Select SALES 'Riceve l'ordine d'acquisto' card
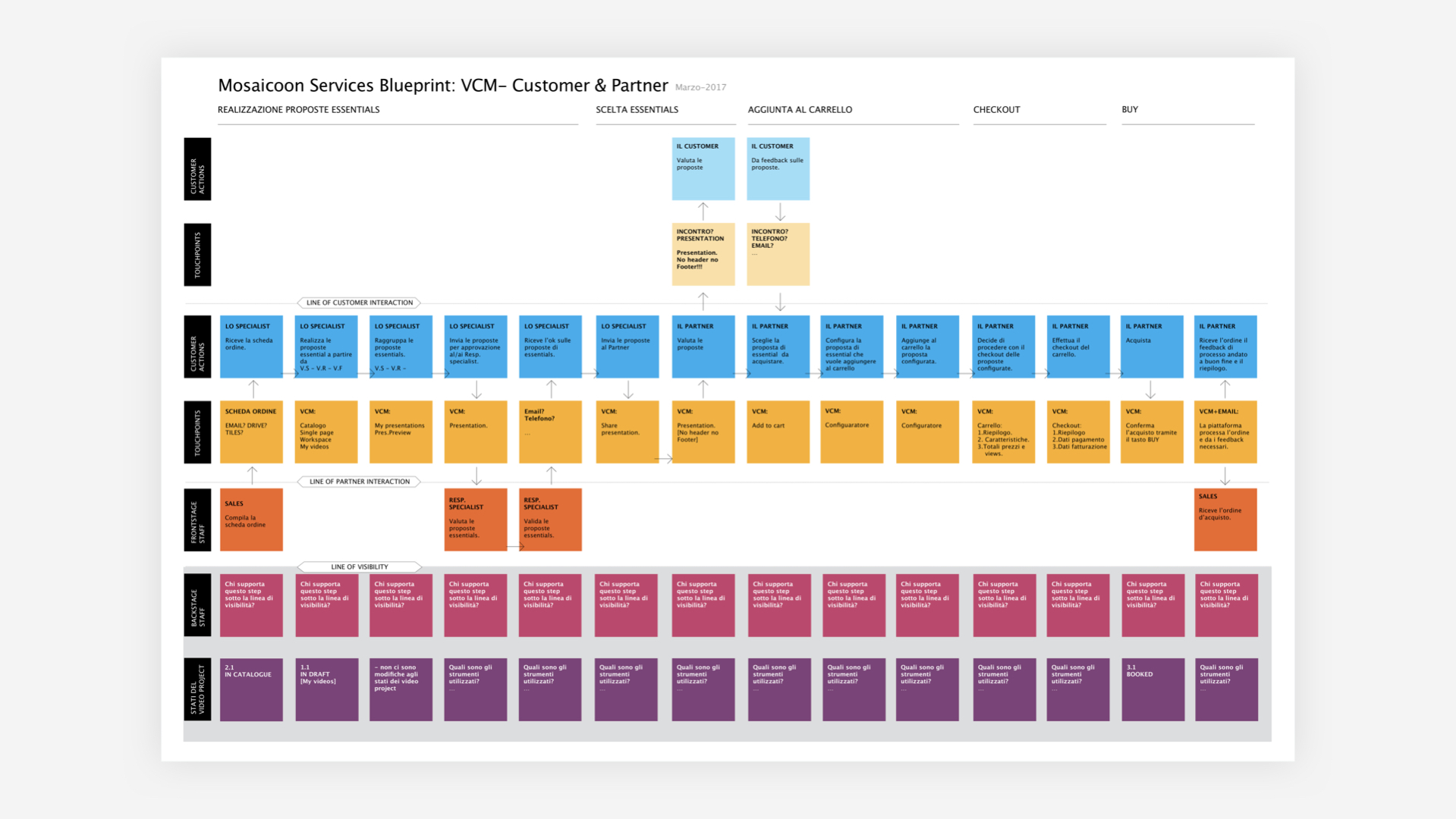1456x819 pixels. click(x=1225, y=519)
